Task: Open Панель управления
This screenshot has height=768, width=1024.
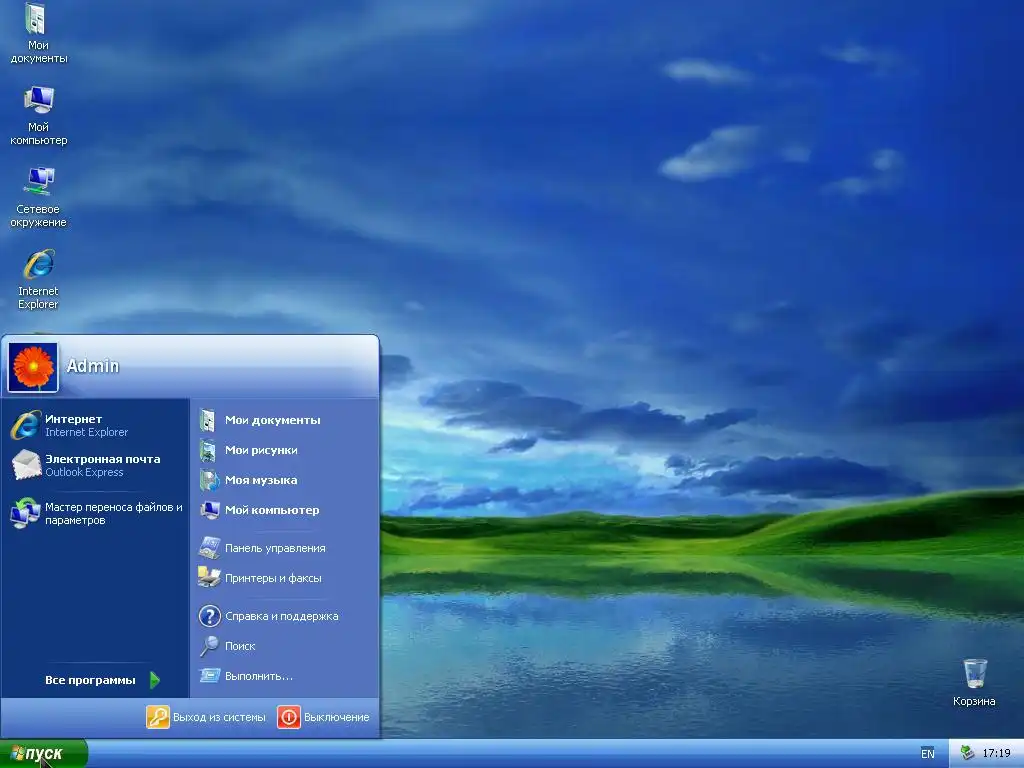Action: [285, 548]
